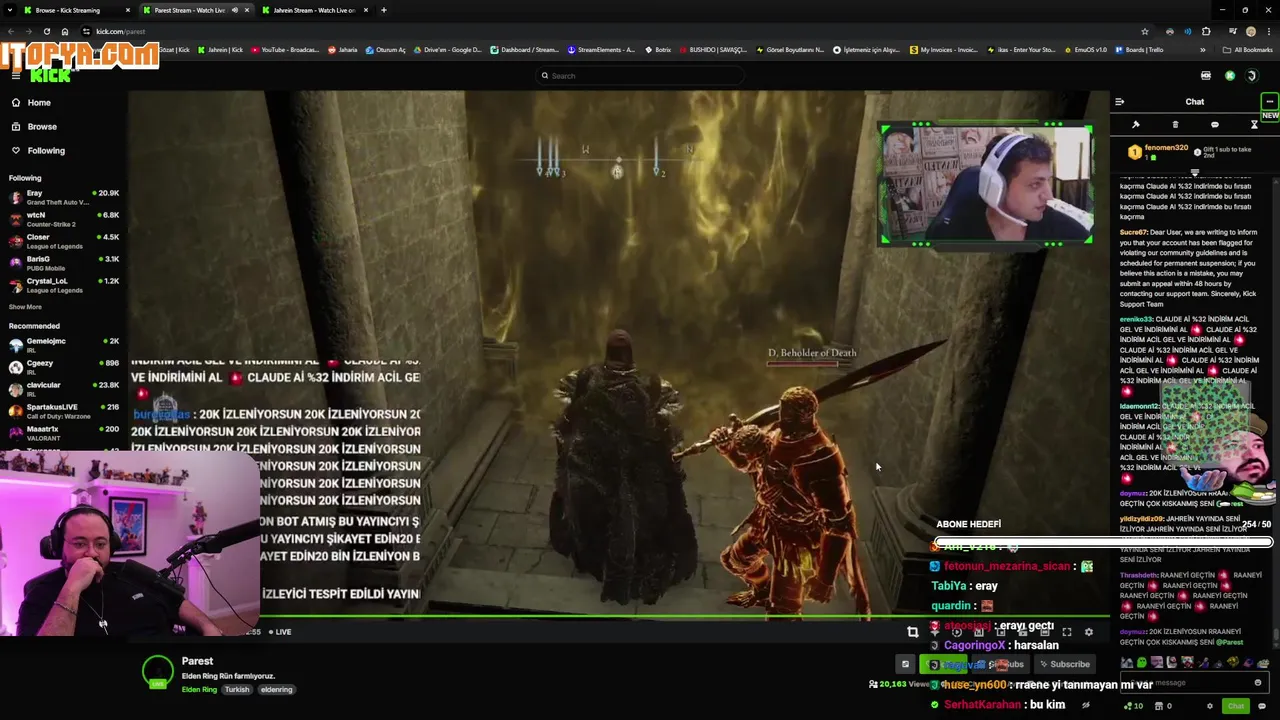The width and height of the screenshot is (1280, 720).
Task: Click the clear chat trash icon
Action: click(1175, 125)
